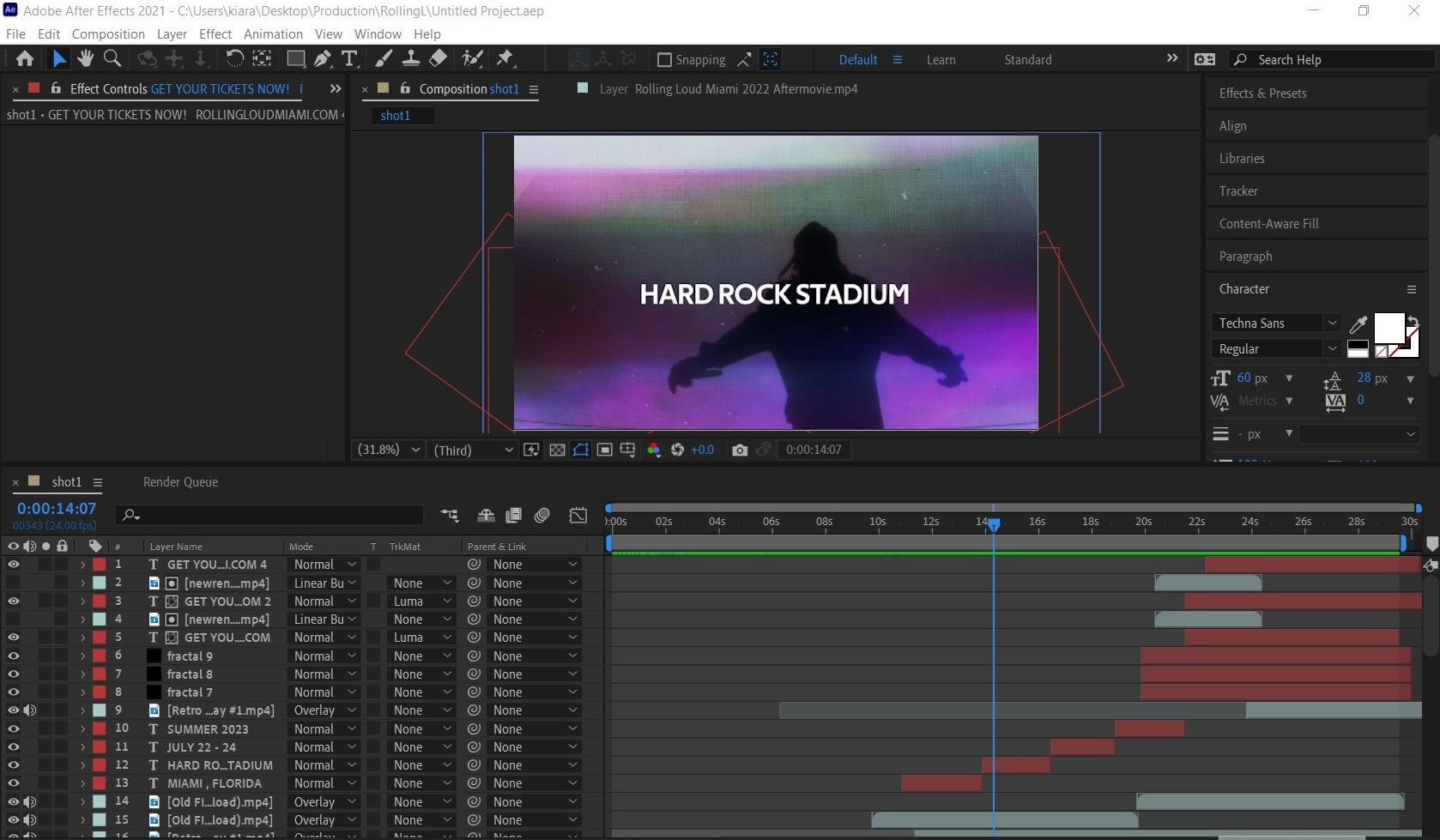Image resolution: width=1440 pixels, height=840 pixels.
Task: Switch to Layer Rolling Loud Aftermovie tab
Action: pyautogui.click(x=729, y=89)
